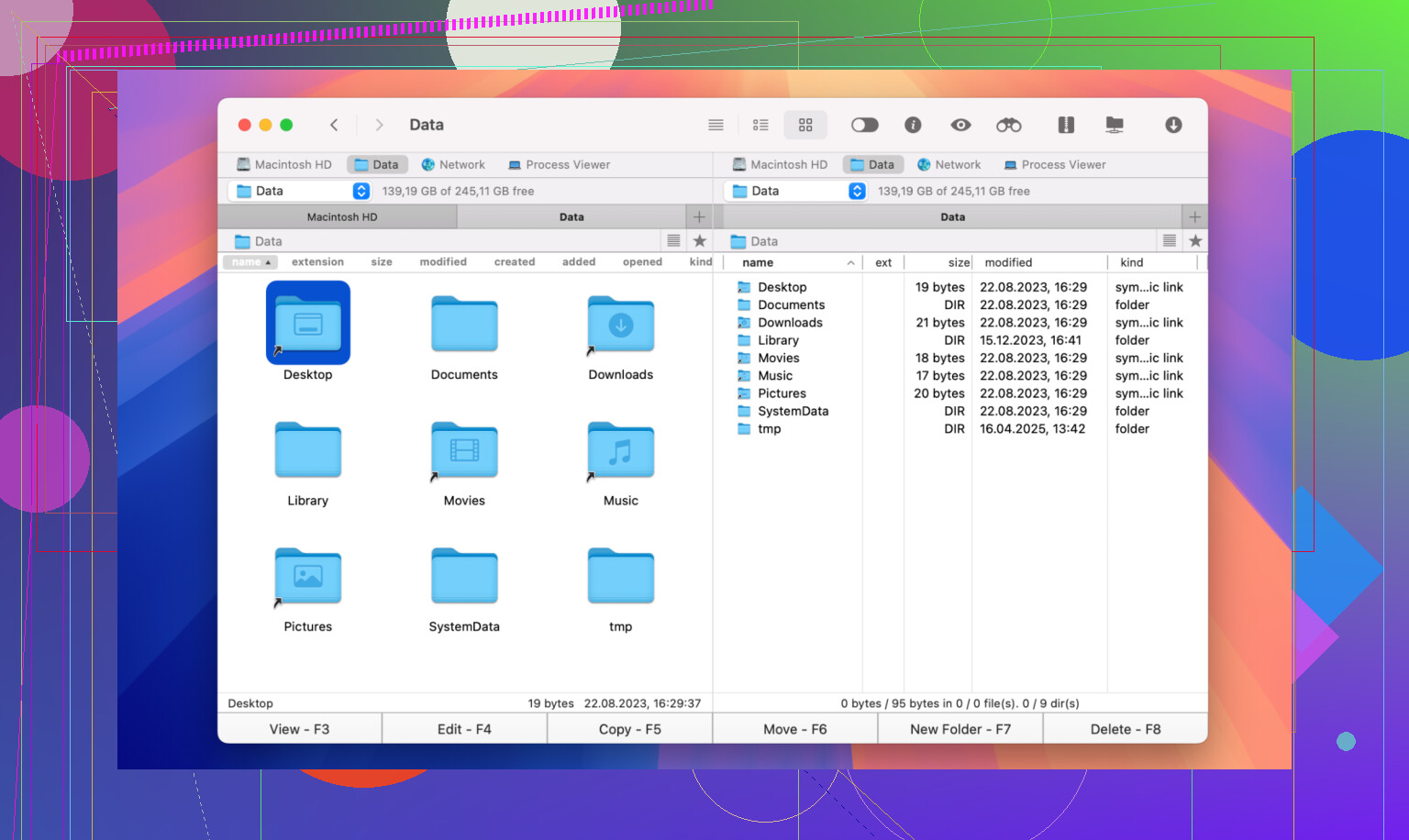Click the New Folder - F7 button

[x=960, y=729]
